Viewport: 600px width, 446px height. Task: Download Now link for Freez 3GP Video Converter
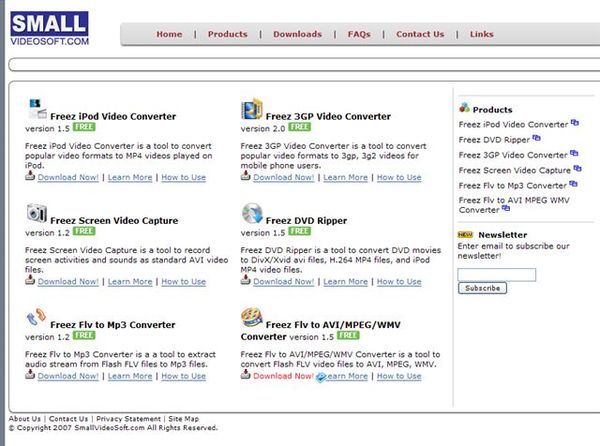(x=284, y=177)
